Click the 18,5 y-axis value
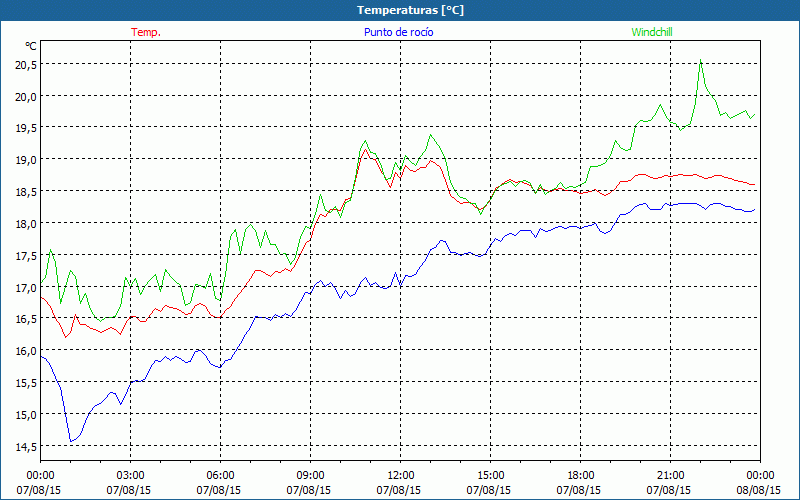800x500 pixels. pos(26,191)
